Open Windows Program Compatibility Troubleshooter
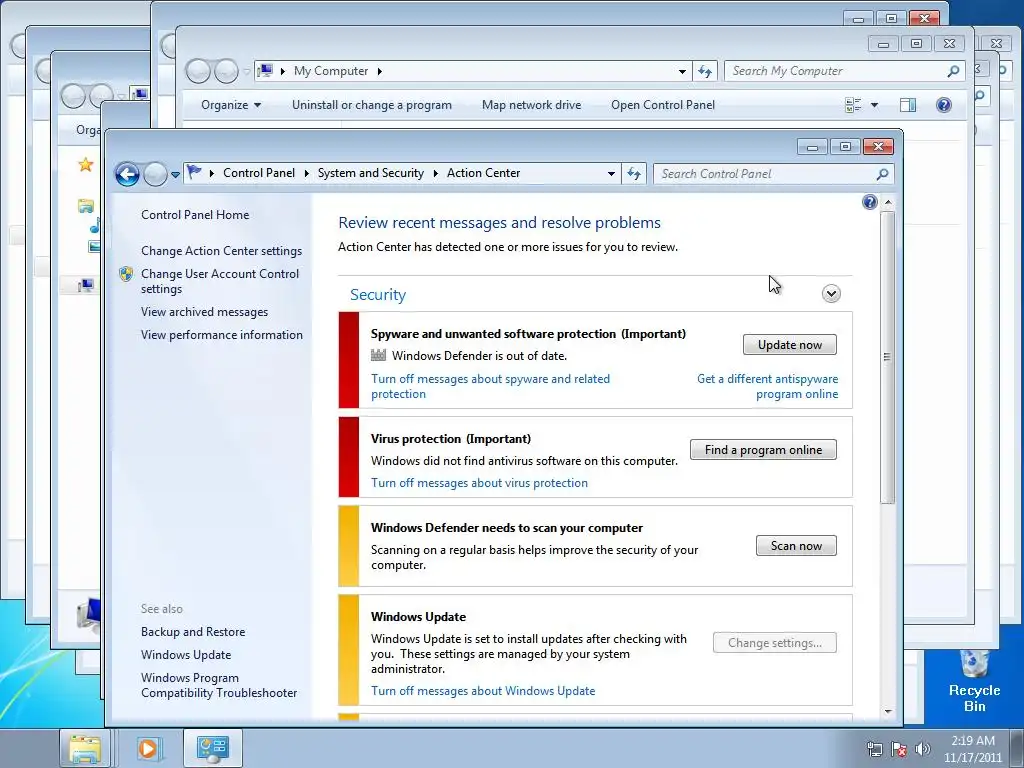The height and width of the screenshot is (768, 1024). pos(219,685)
